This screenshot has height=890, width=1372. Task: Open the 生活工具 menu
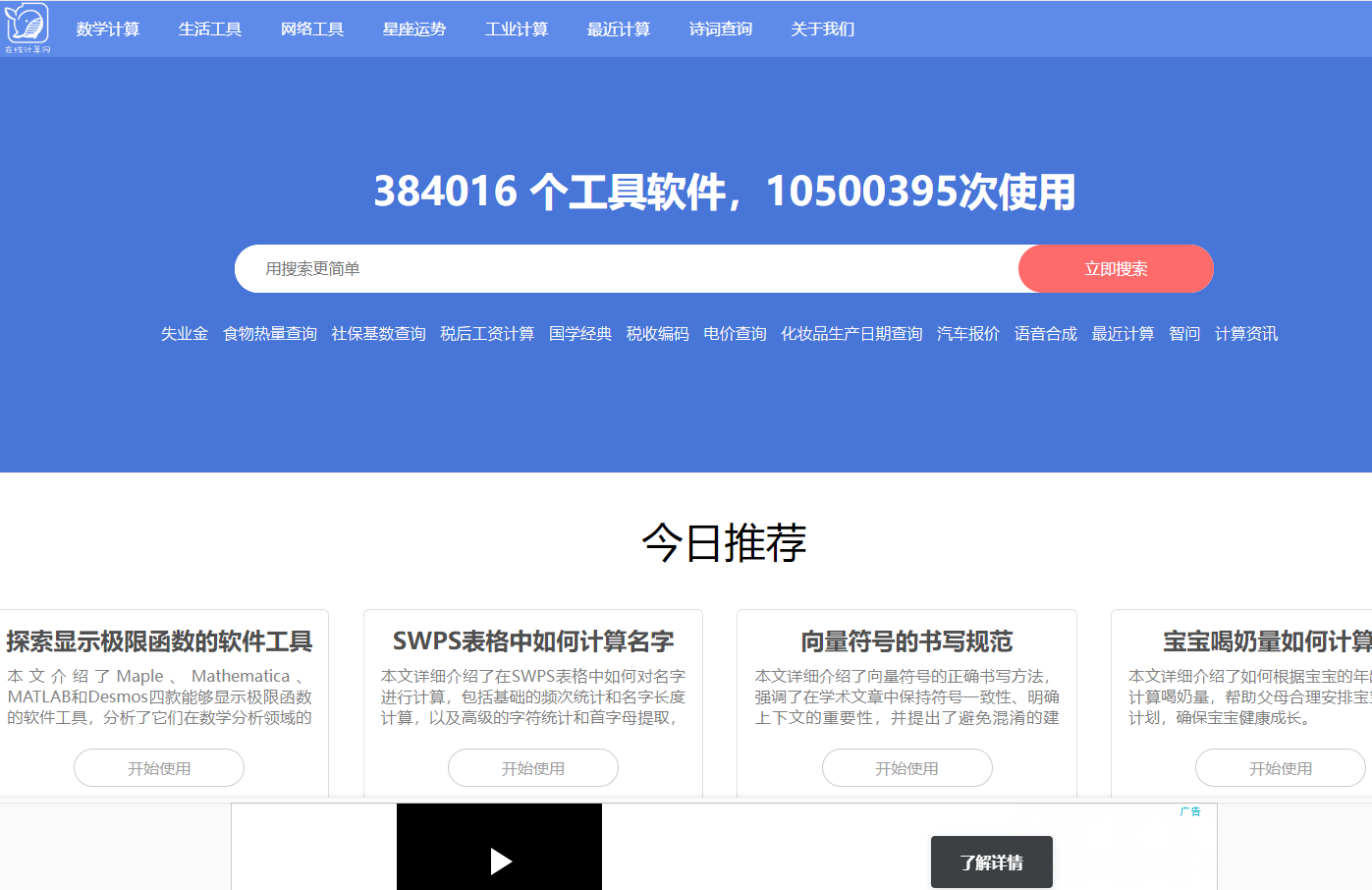(x=210, y=29)
